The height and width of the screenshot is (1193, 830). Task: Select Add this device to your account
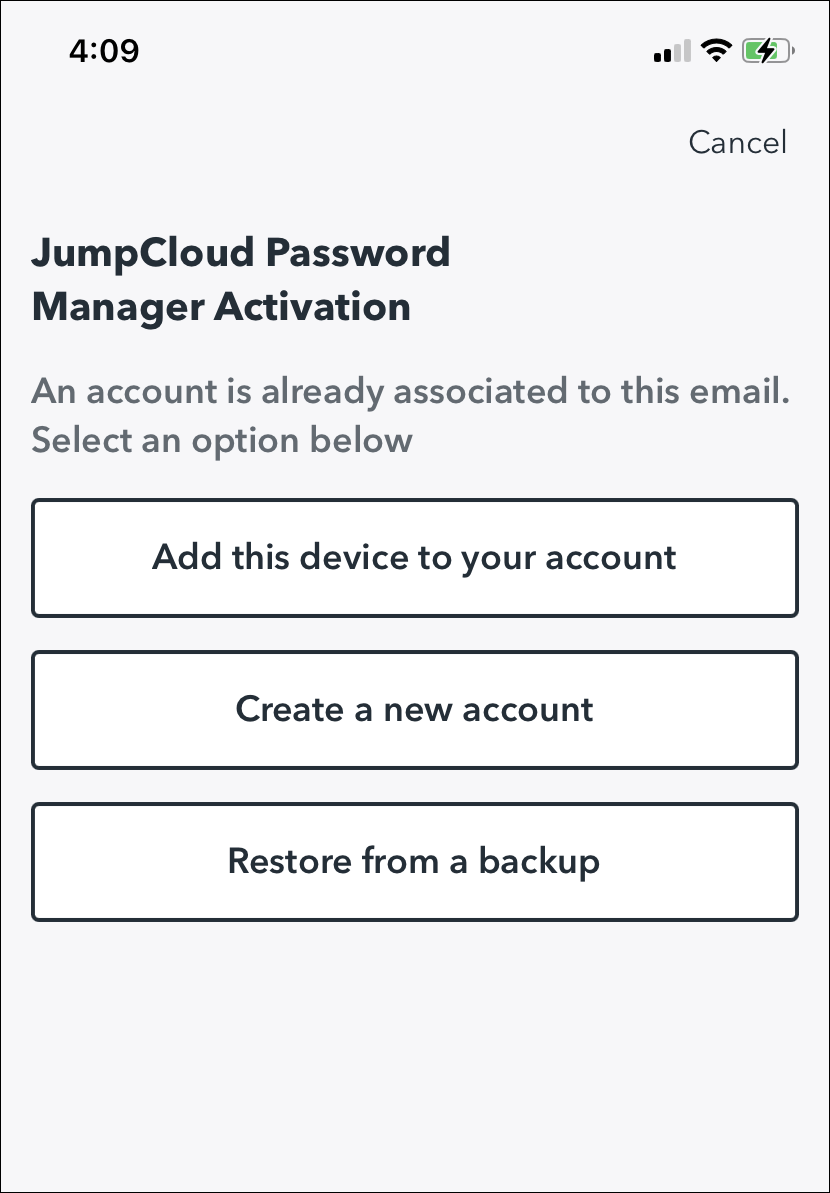414,557
